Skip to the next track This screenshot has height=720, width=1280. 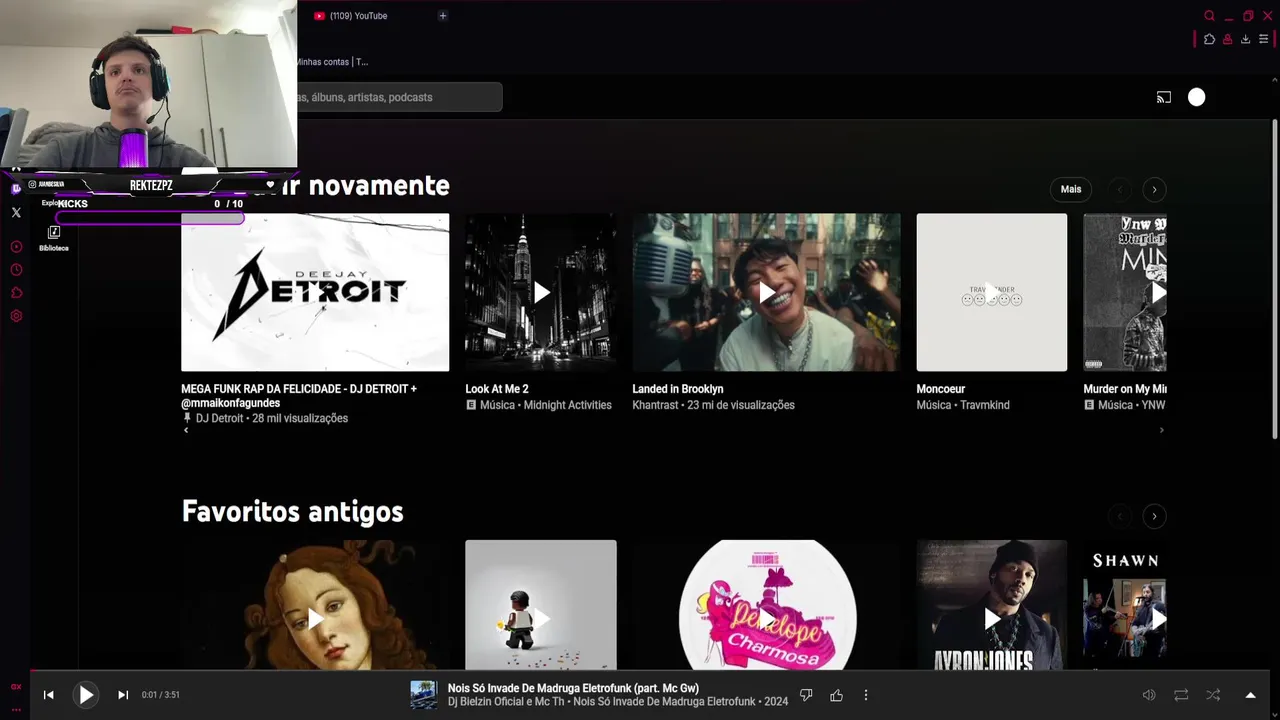click(x=123, y=695)
